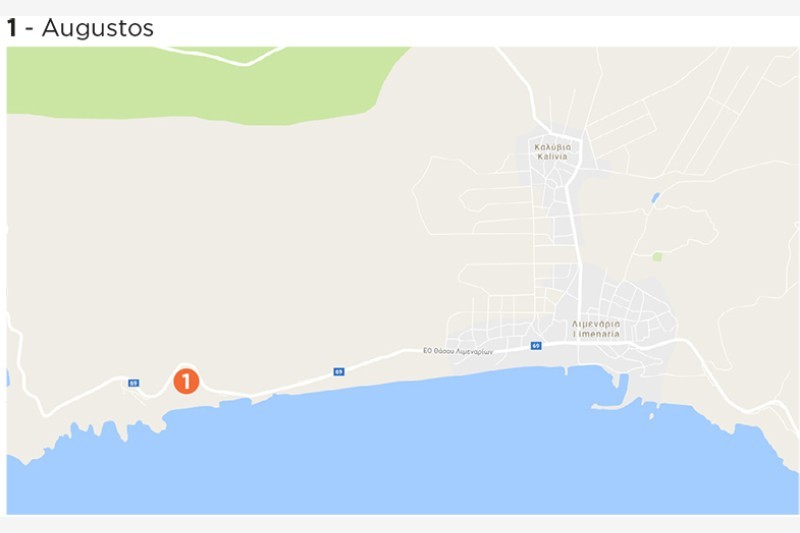
Task: Select the Λιμενάρια Limenaria town label
Action: click(x=596, y=329)
